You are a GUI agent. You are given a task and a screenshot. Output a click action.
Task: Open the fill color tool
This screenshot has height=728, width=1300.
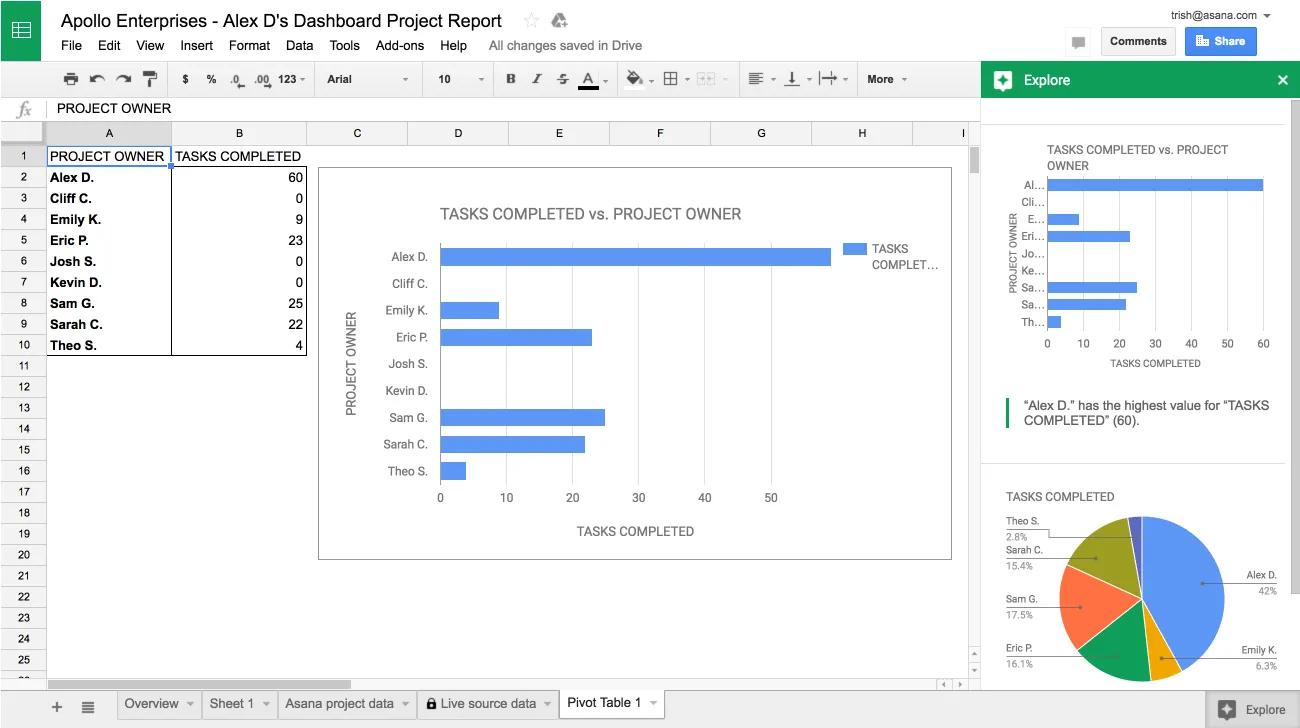point(634,78)
